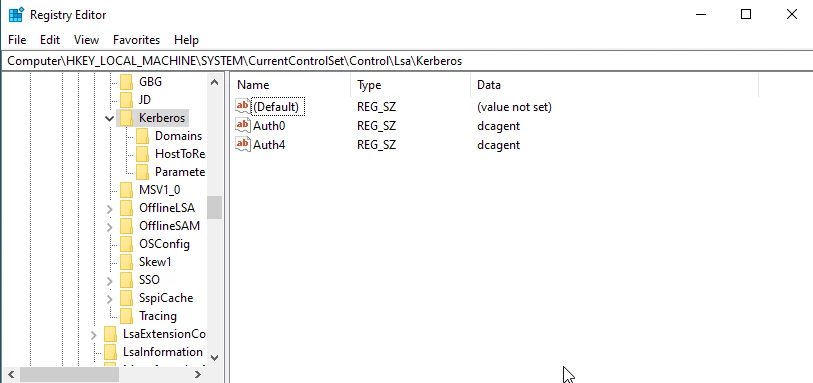Image resolution: width=813 pixels, height=383 pixels.
Task: Select the OSConfig key label
Action: [164, 244]
